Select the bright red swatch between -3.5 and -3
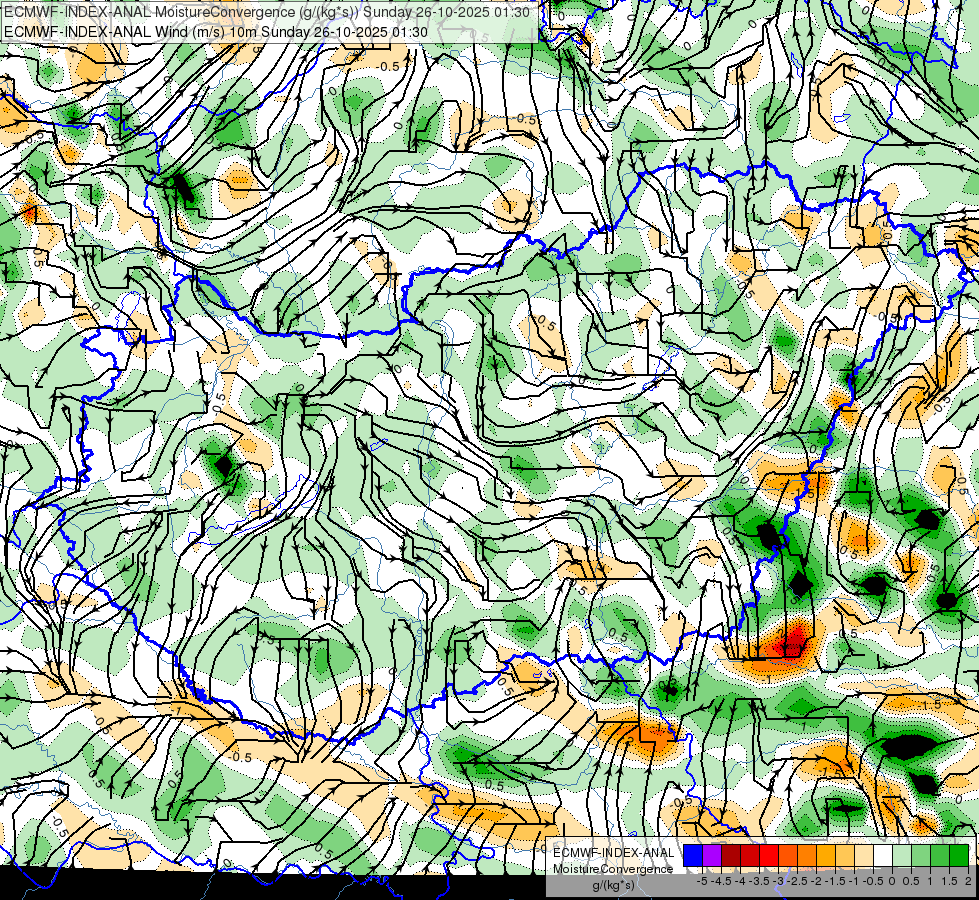 pyautogui.click(x=769, y=856)
